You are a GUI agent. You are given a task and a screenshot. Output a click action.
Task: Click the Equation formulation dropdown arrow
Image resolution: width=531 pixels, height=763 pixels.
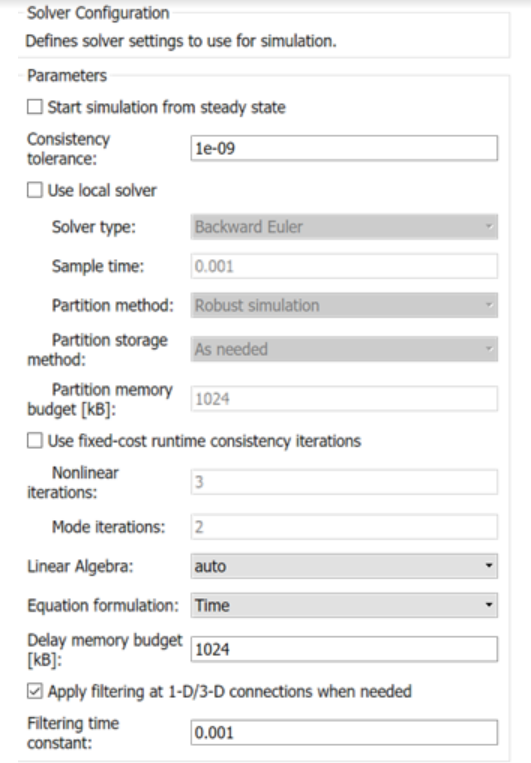click(x=489, y=605)
